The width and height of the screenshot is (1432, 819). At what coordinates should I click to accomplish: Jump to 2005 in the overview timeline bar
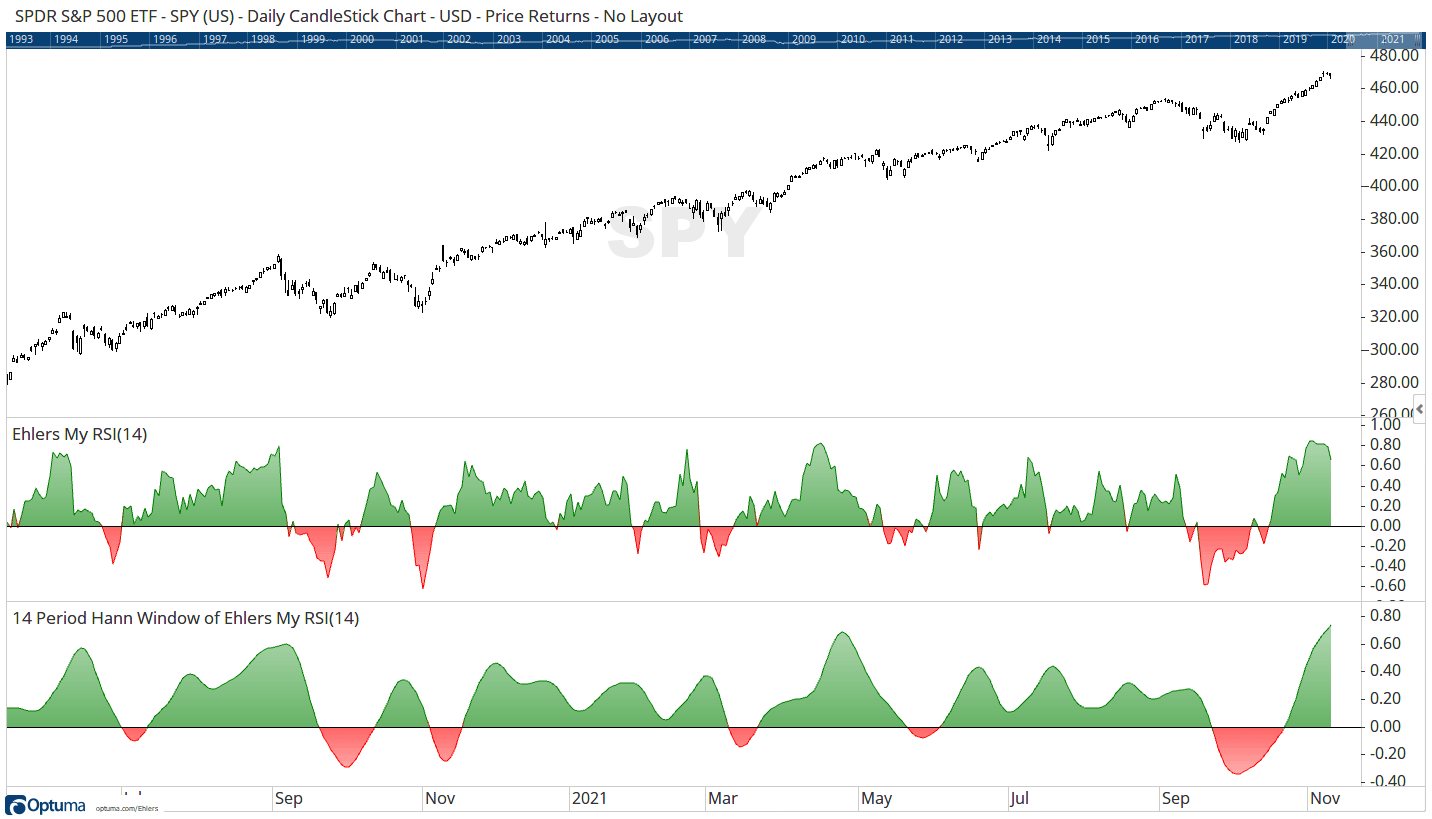(x=606, y=39)
